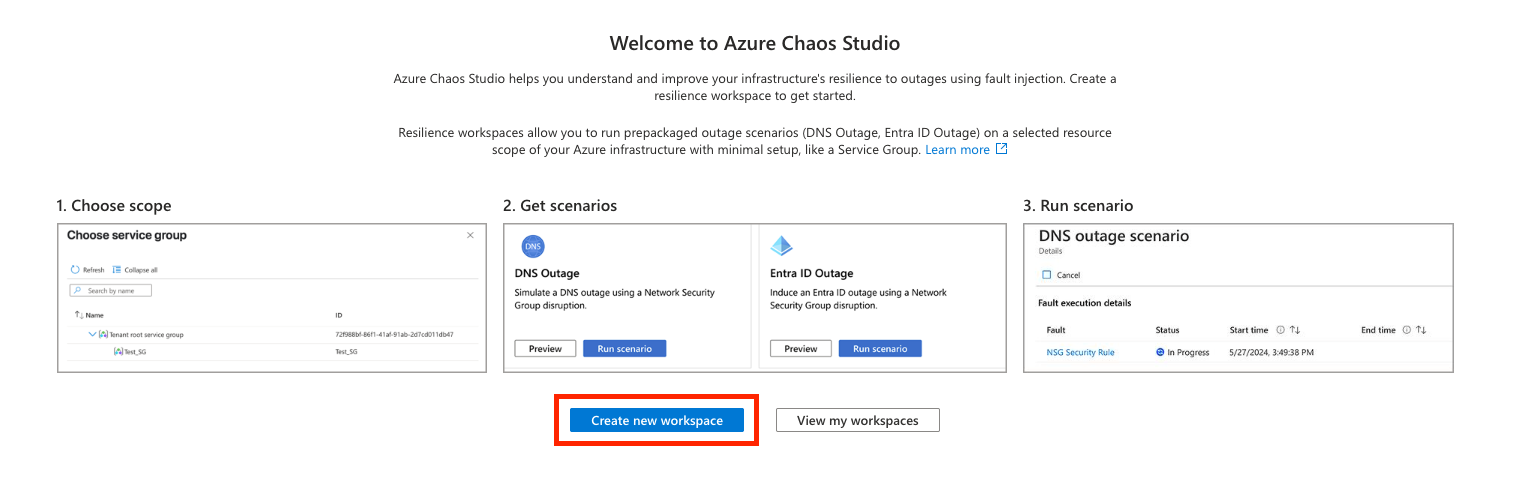Click the external link icon after Learn more
The height and width of the screenshot is (501, 1527).
tap(1001, 149)
